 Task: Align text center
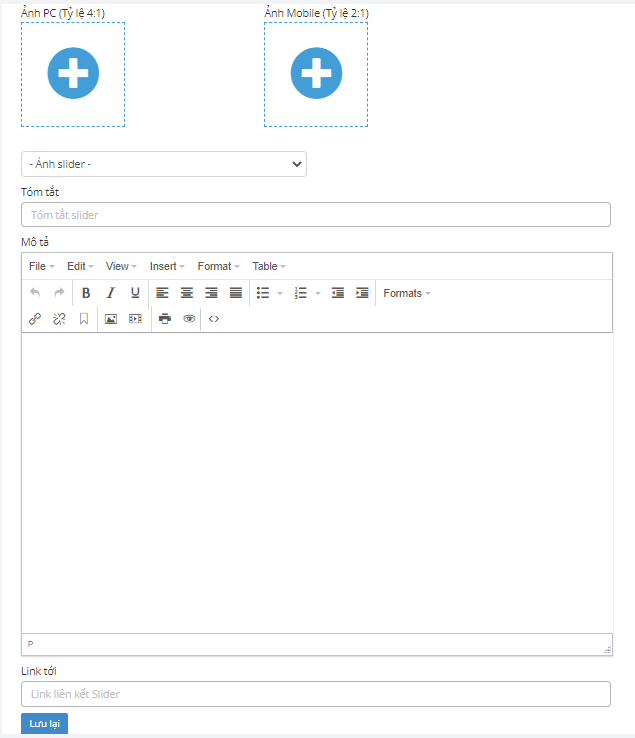tap(187, 293)
